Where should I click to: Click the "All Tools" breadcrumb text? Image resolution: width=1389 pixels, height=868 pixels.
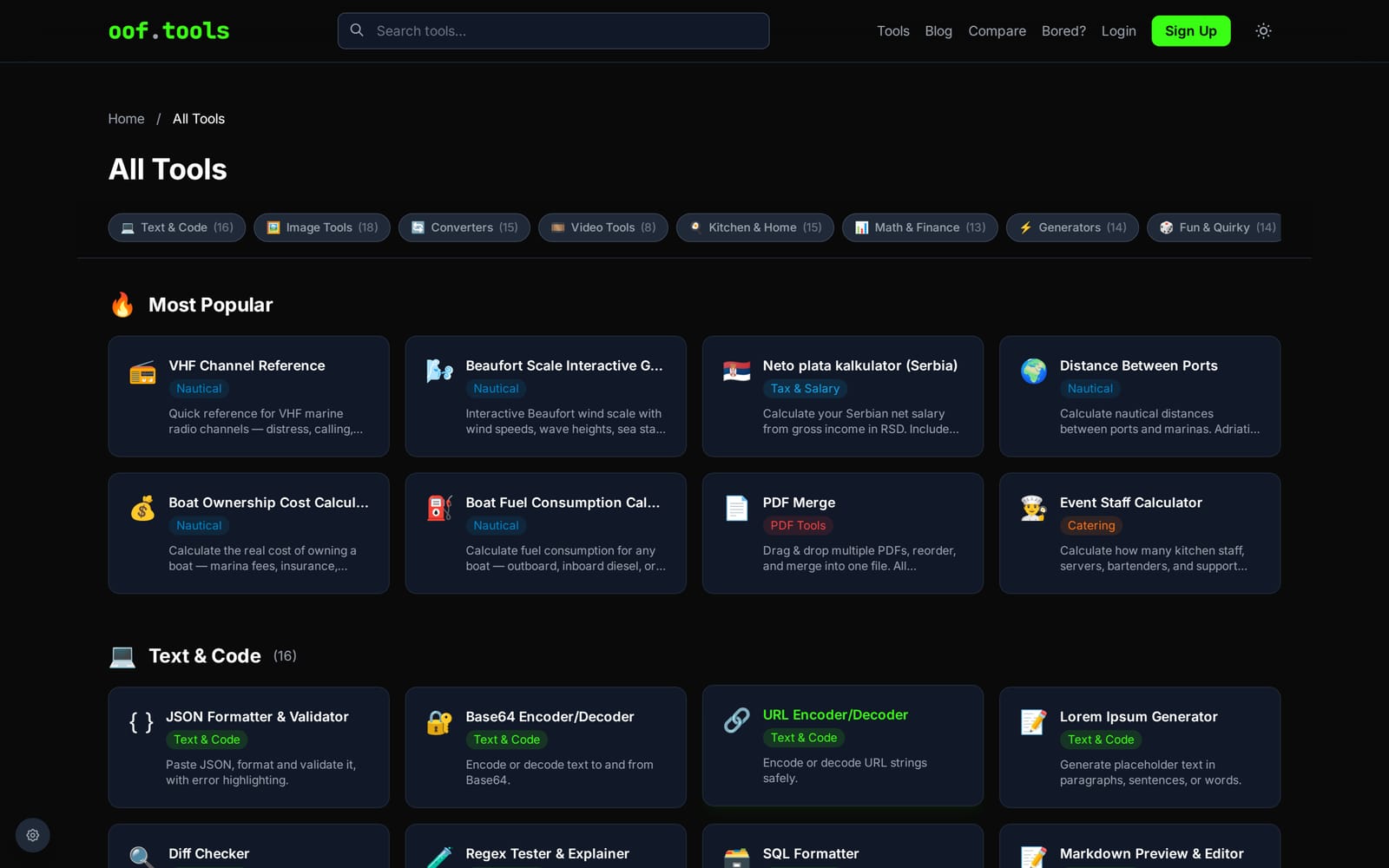[198, 119]
